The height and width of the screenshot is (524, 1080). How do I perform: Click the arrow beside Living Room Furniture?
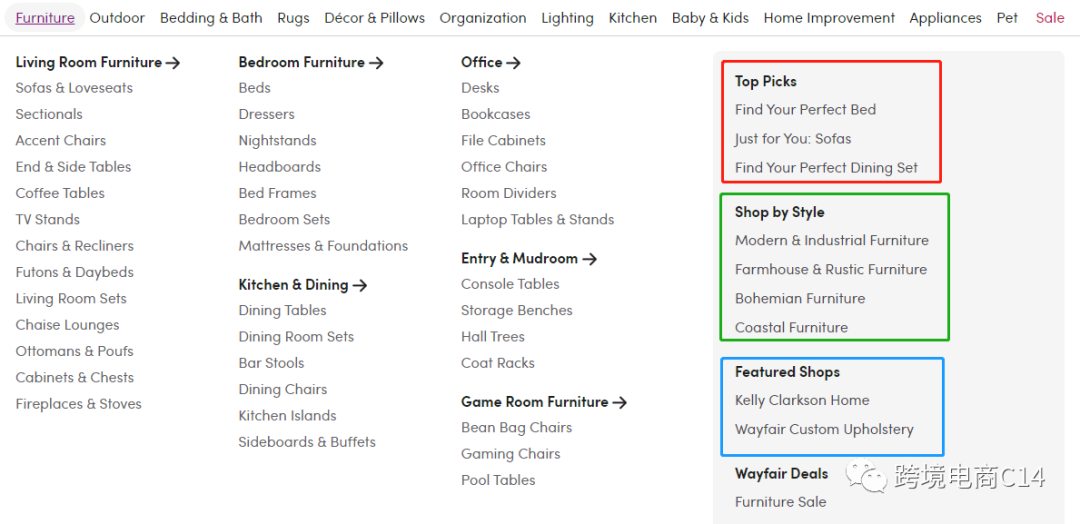click(x=173, y=63)
